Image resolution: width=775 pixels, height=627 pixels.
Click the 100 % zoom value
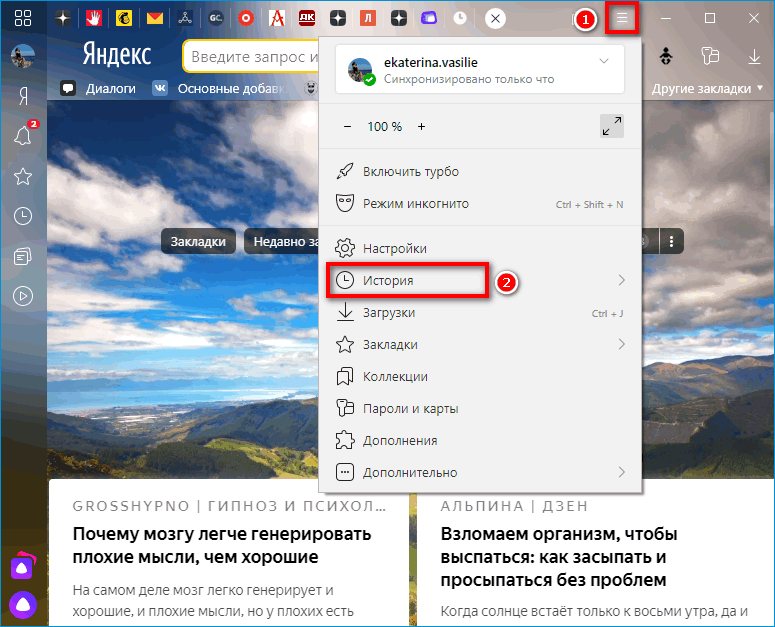coord(385,126)
